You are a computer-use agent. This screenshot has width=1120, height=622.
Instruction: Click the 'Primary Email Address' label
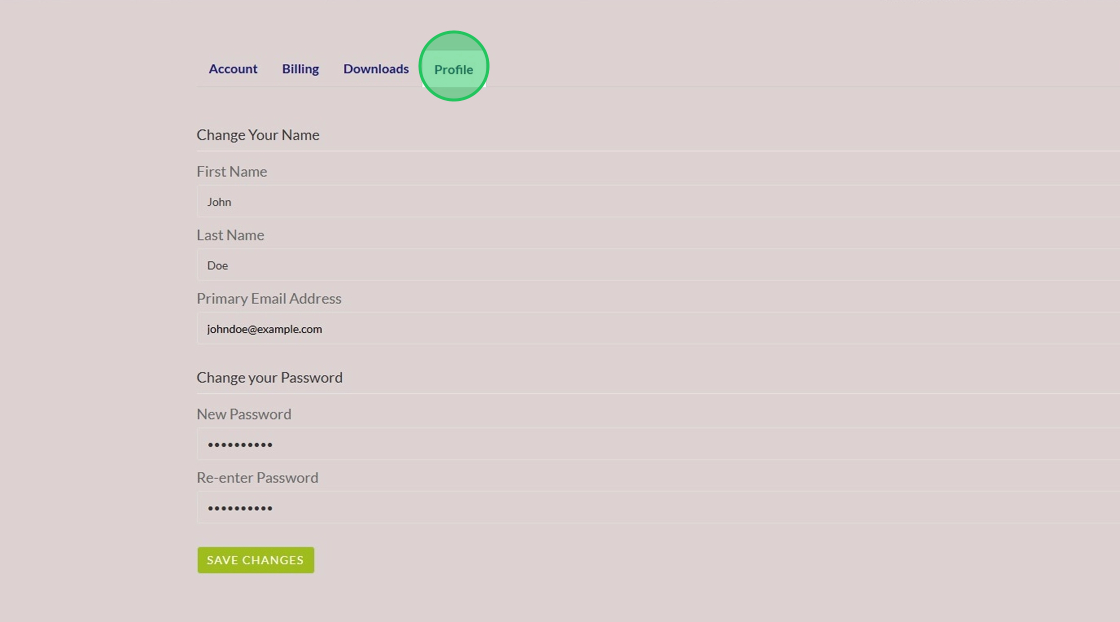coord(269,299)
